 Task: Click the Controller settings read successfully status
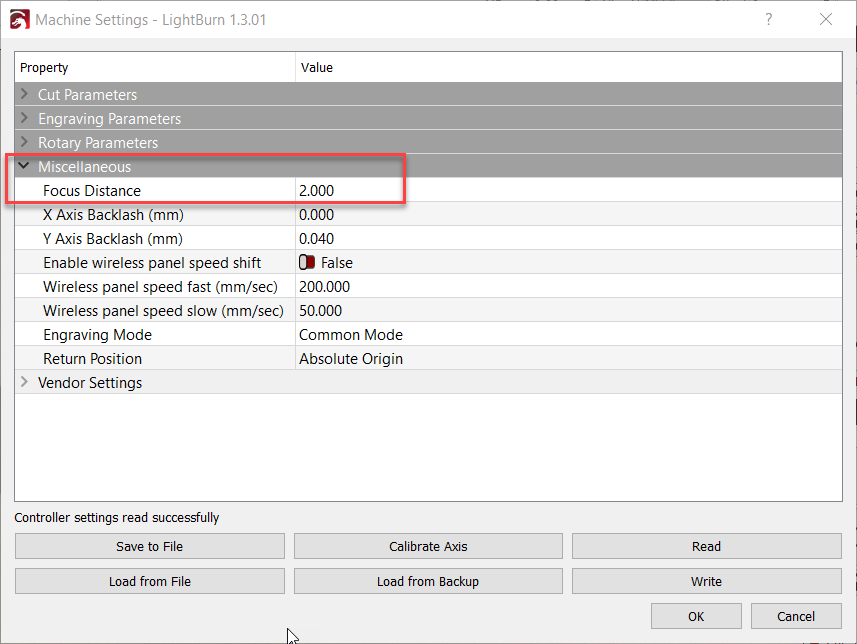coord(116,518)
